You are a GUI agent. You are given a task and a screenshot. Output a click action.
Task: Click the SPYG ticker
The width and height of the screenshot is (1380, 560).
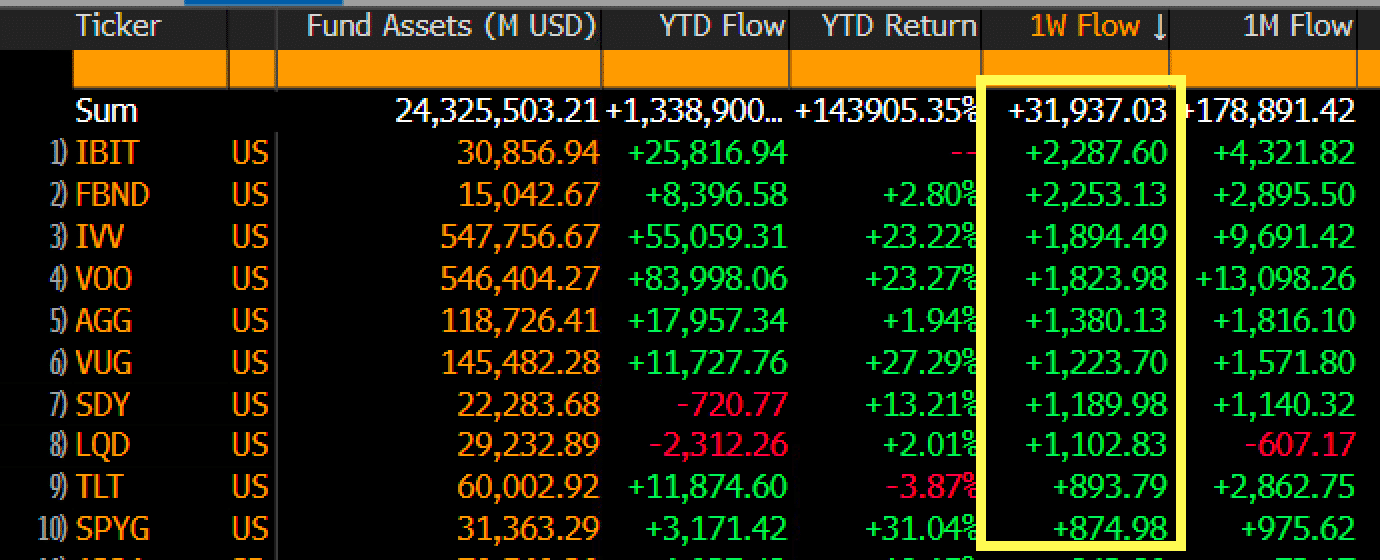(x=112, y=528)
